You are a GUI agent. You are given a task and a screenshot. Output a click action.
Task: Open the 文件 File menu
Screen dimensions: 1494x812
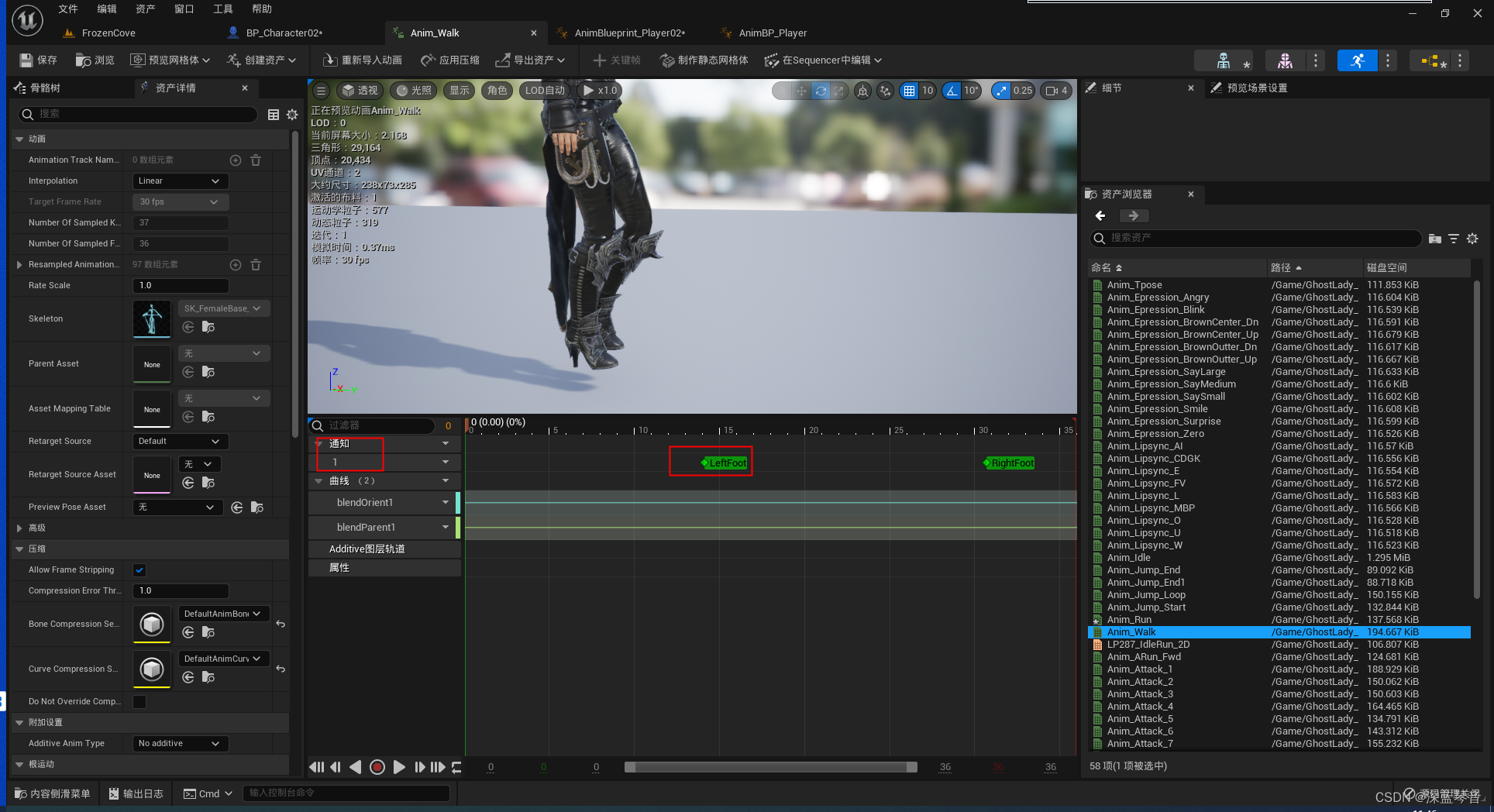[x=68, y=9]
